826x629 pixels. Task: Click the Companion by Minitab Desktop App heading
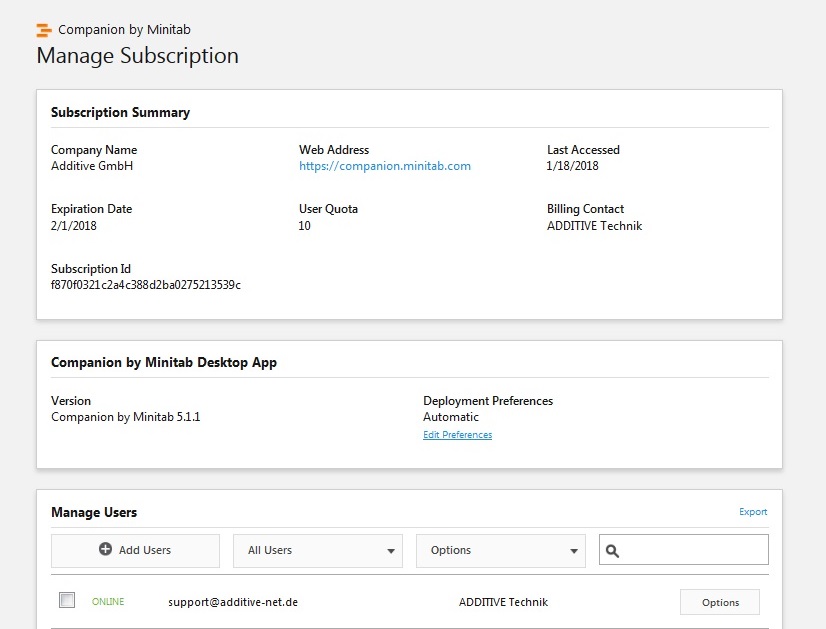[x=164, y=363]
